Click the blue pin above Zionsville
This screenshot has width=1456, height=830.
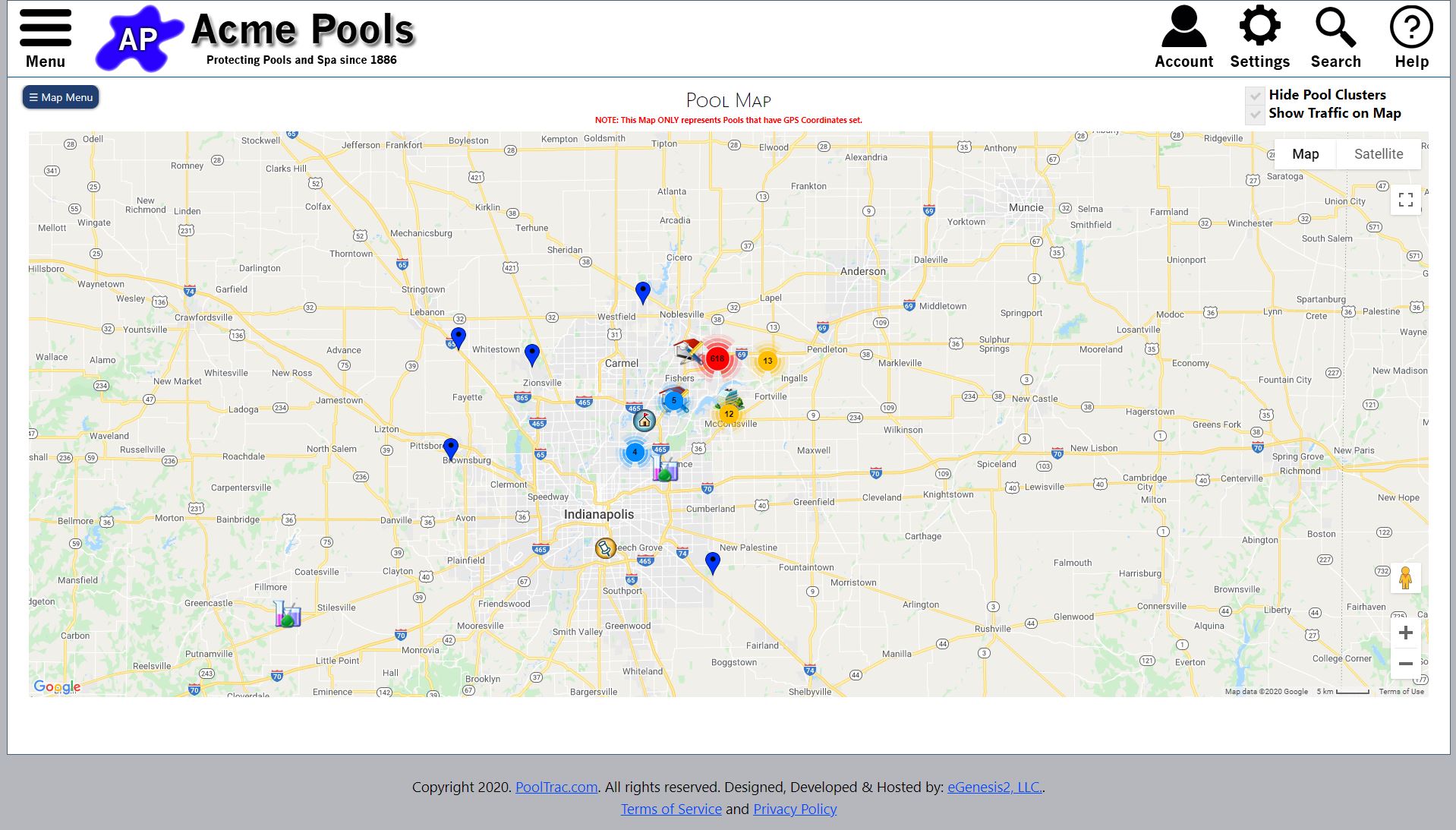(532, 355)
